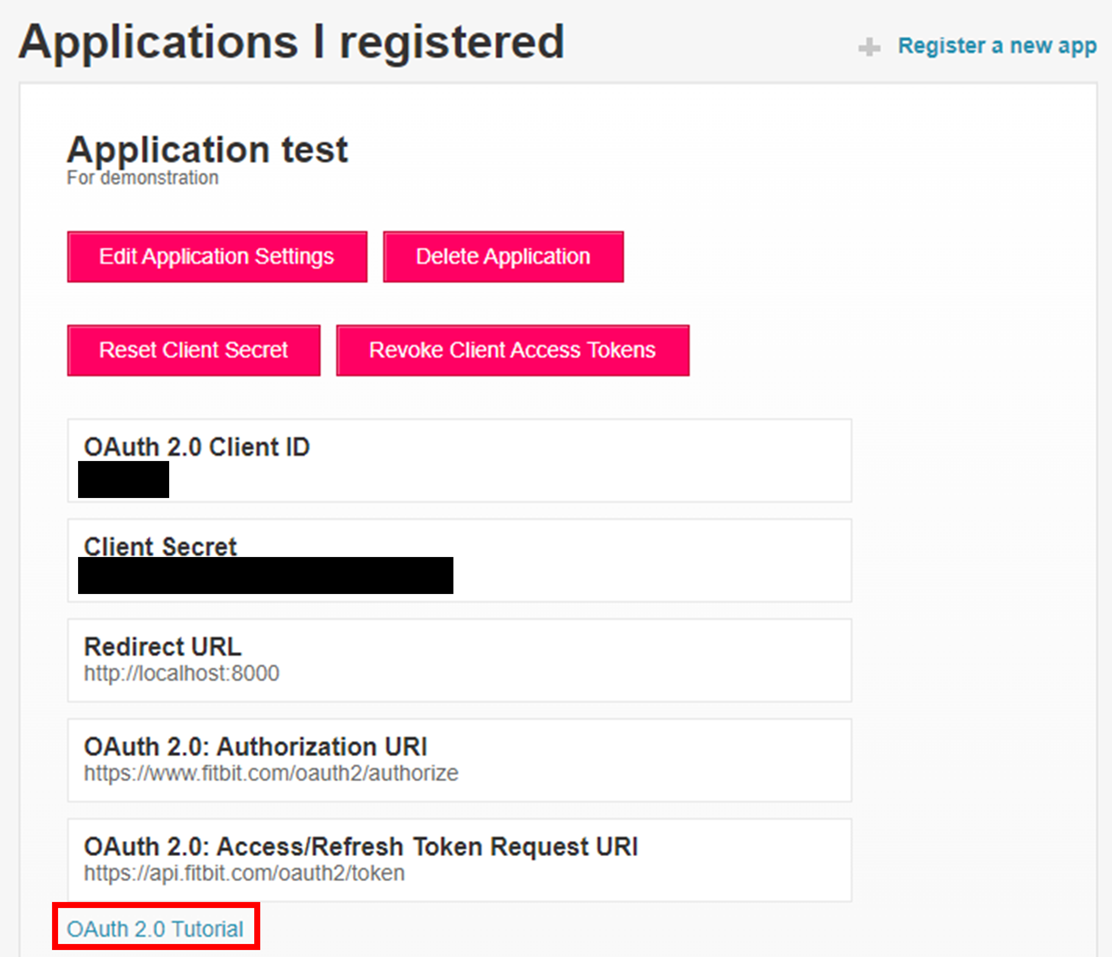
Task: Click the Delete Application button
Action: click(503, 256)
